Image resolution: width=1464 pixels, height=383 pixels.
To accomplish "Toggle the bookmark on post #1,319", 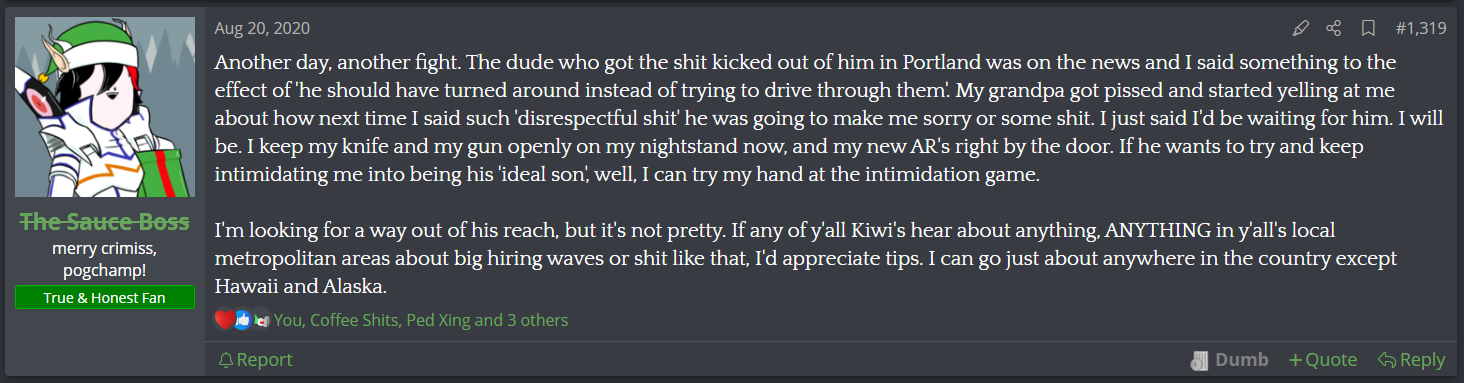I will point(1369,28).
